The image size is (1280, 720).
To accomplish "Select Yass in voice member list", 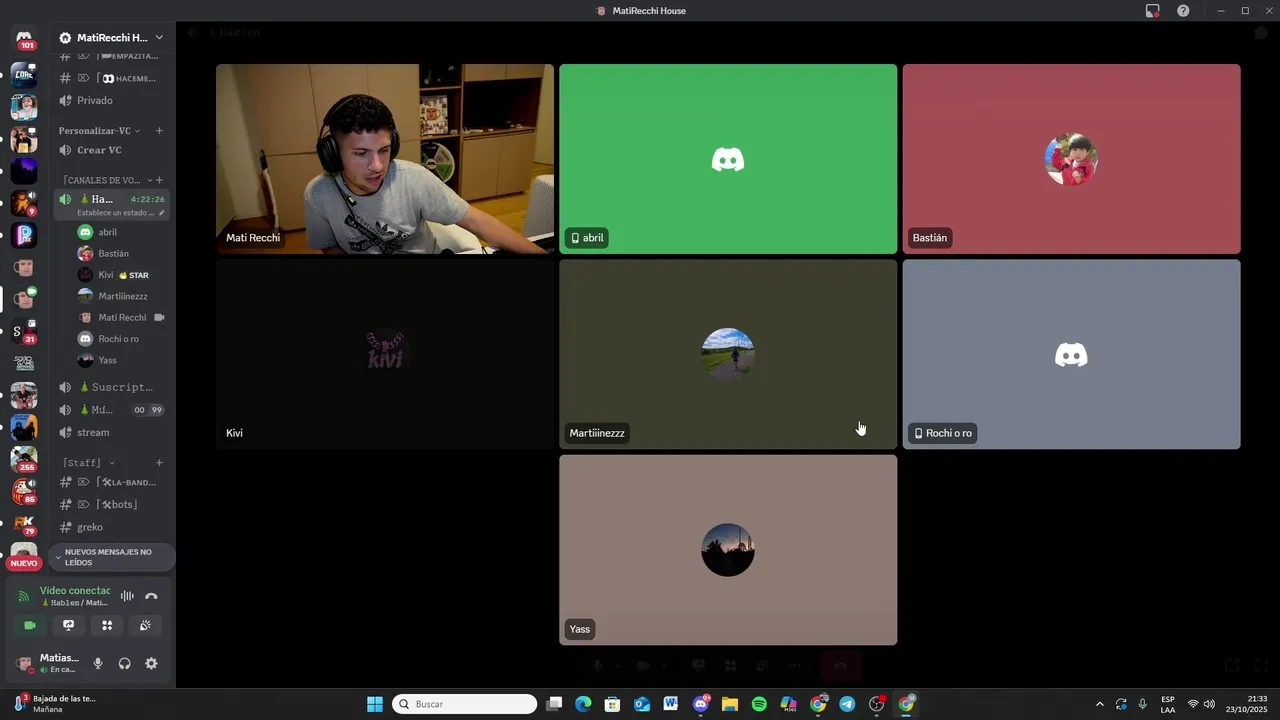I will pos(122,360).
